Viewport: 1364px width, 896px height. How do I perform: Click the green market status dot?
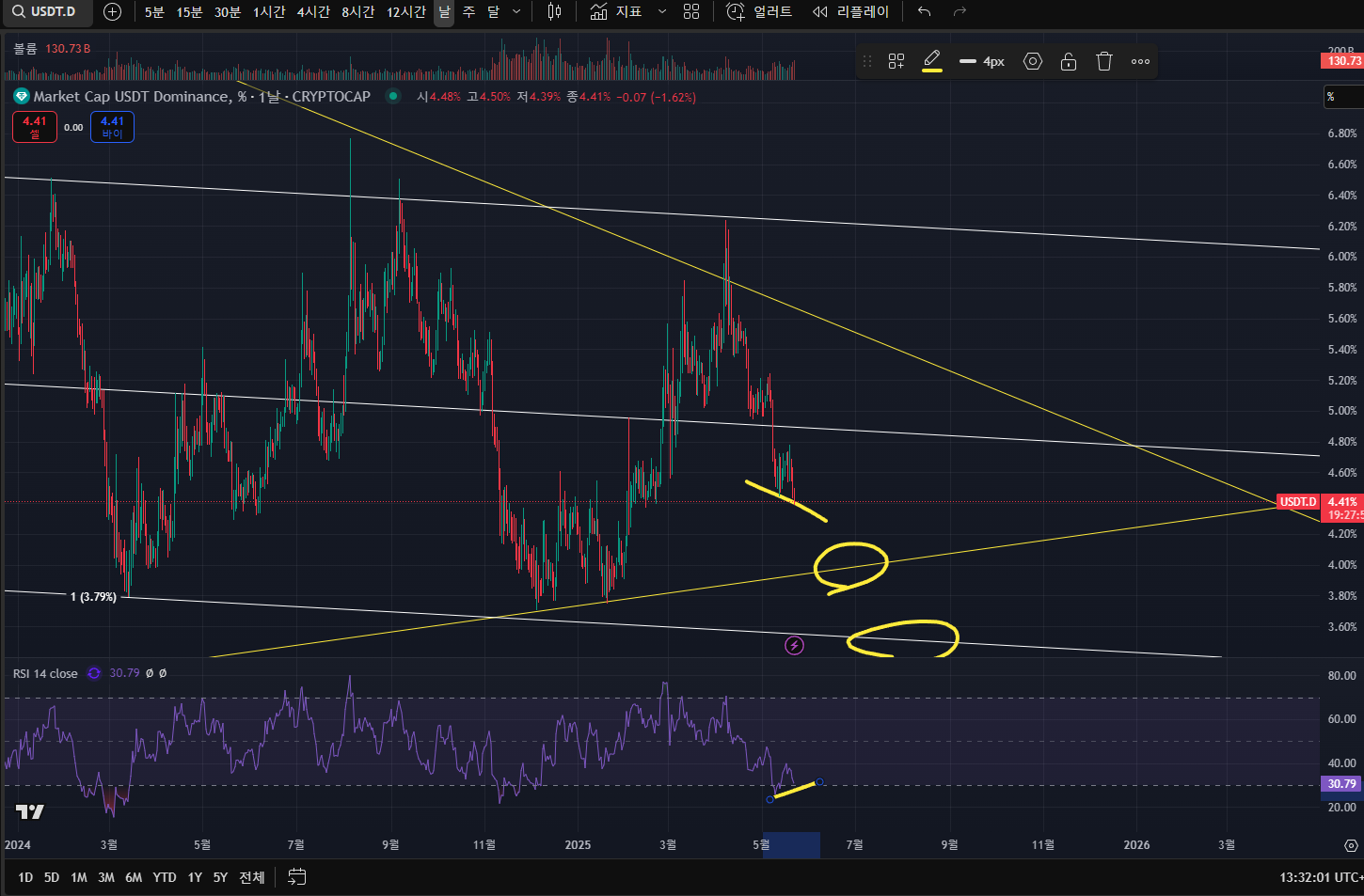tap(393, 96)
